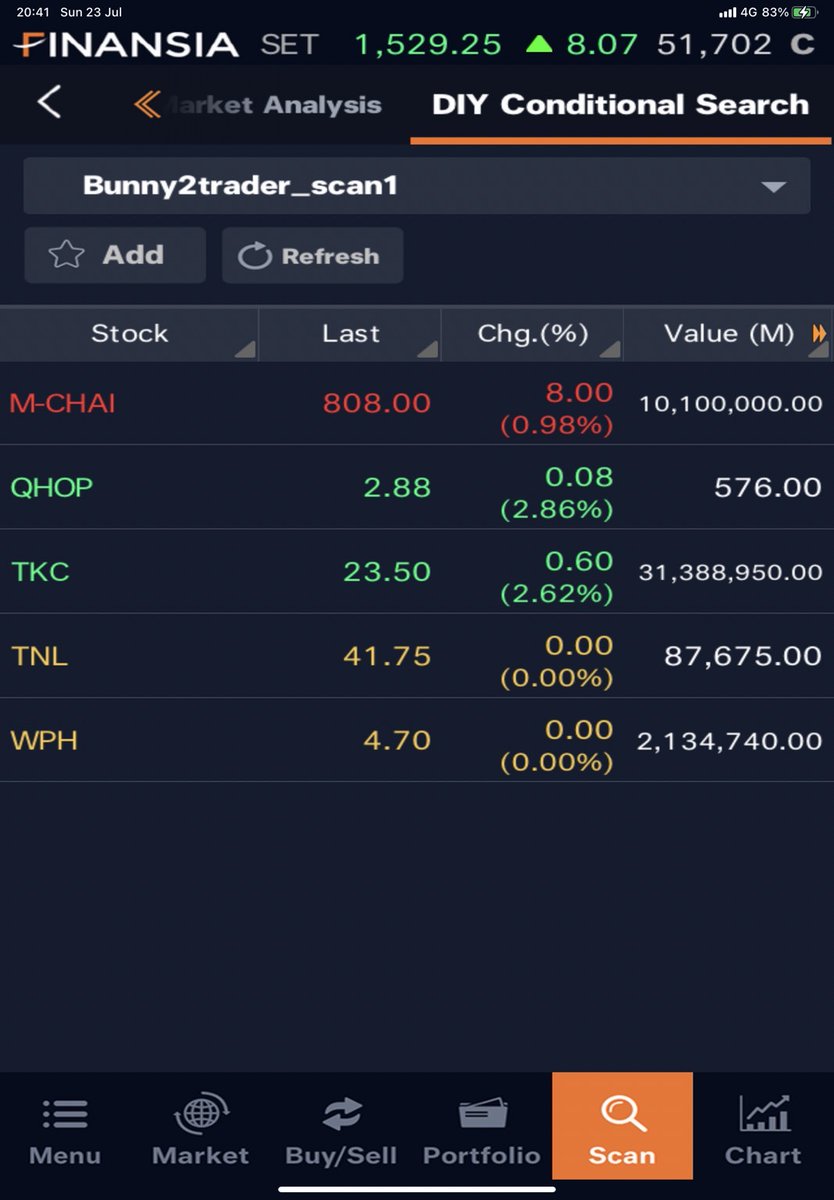Image resolution: width=834 pixels, height=1200 pixels.
Task: Tap the battery status icon
Action: pos(805,12)
